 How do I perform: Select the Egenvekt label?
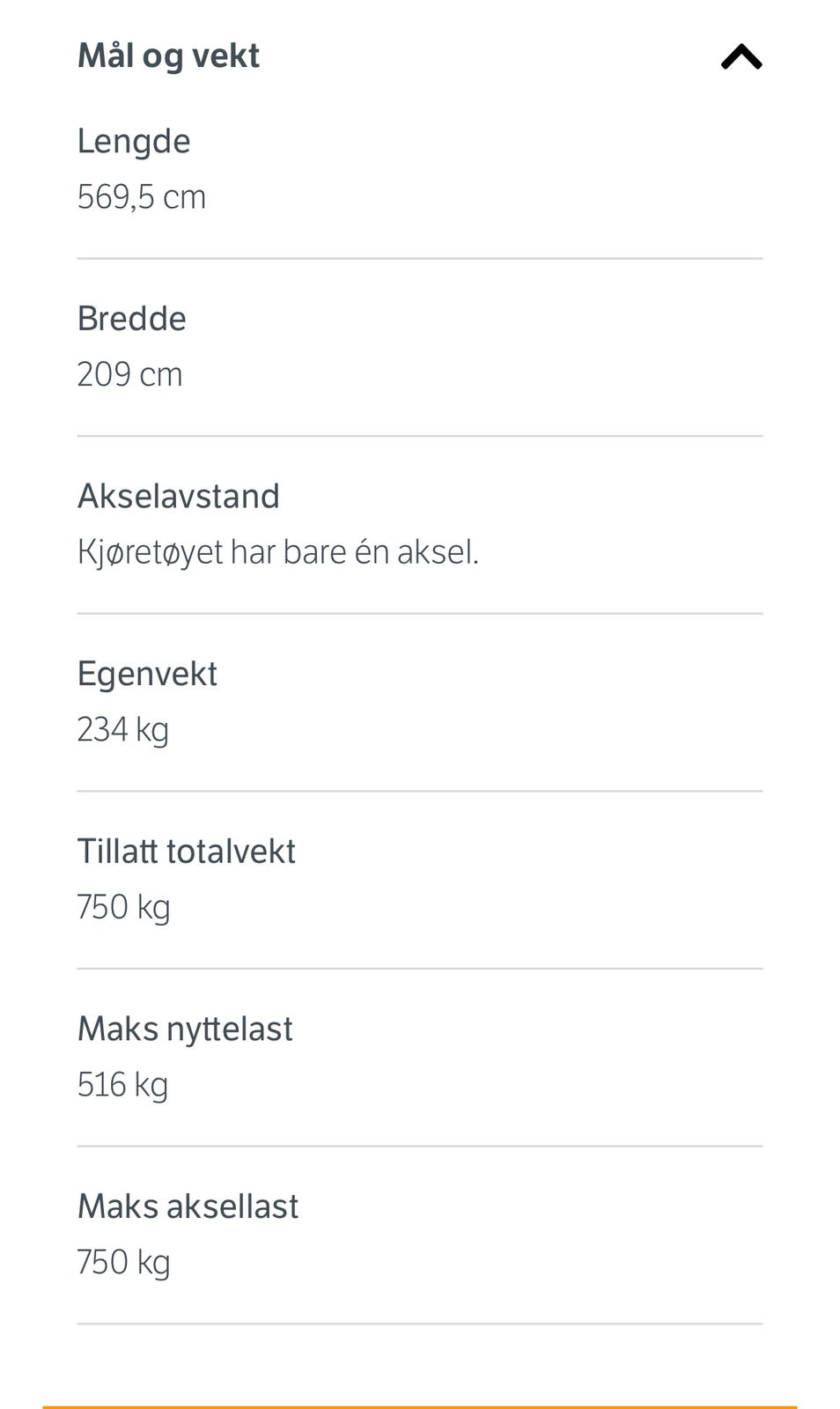[147, 674]
